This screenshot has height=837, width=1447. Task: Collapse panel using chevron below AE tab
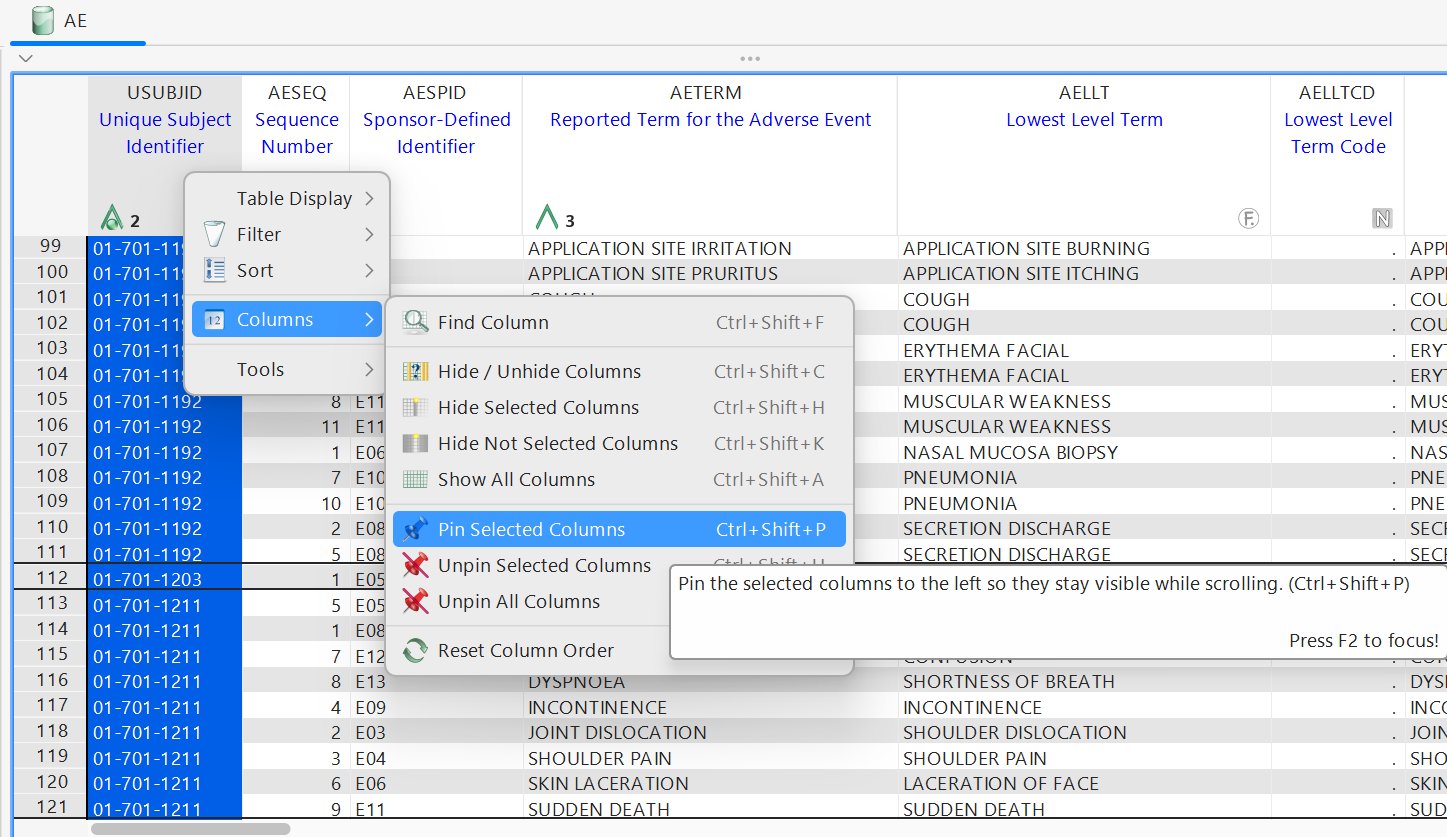pyautogui.click(x=26, y=58)
